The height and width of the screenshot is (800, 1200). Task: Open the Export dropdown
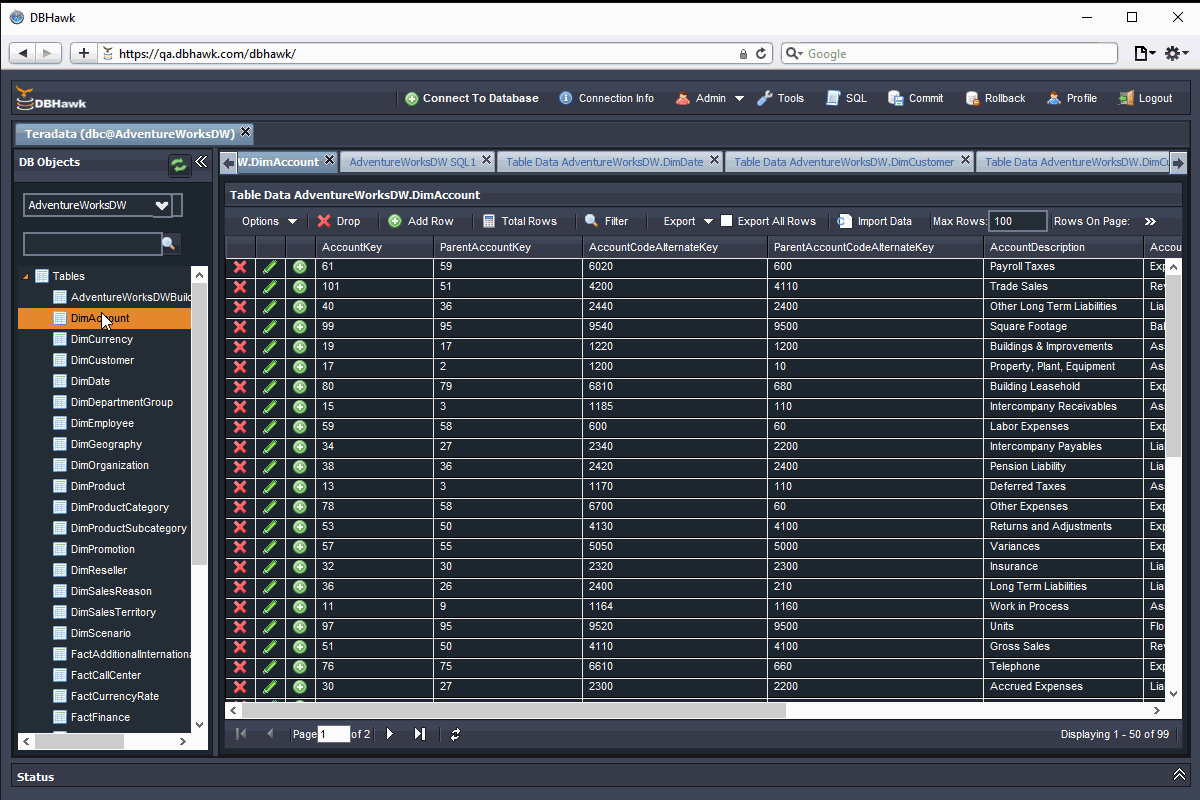point(688,221)
